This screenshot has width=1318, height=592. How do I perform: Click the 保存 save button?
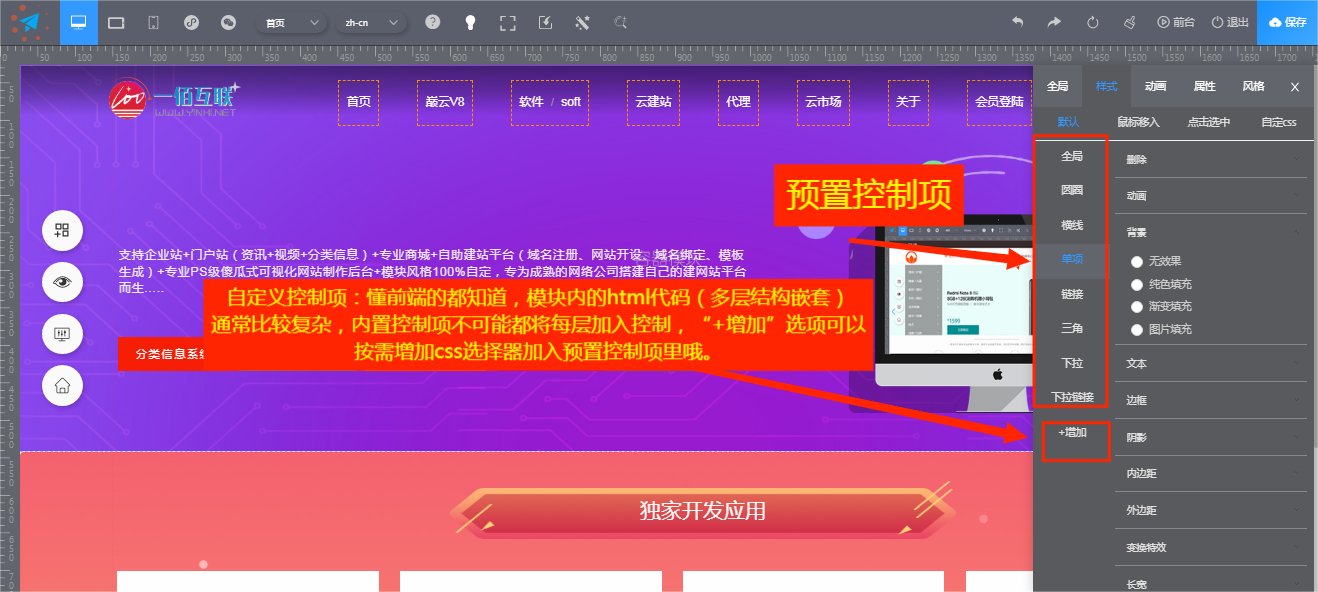[x=1287, y=22]
